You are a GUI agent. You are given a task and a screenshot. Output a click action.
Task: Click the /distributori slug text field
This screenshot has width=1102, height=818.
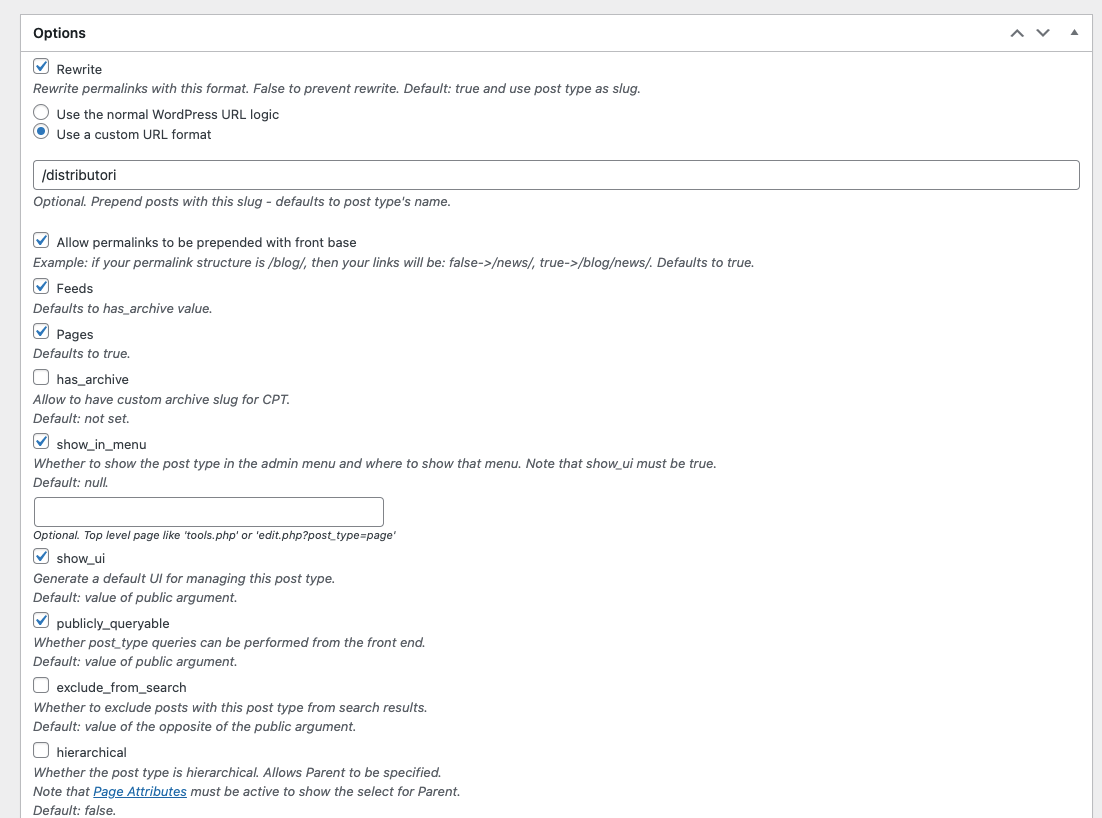tap(556, 175)
